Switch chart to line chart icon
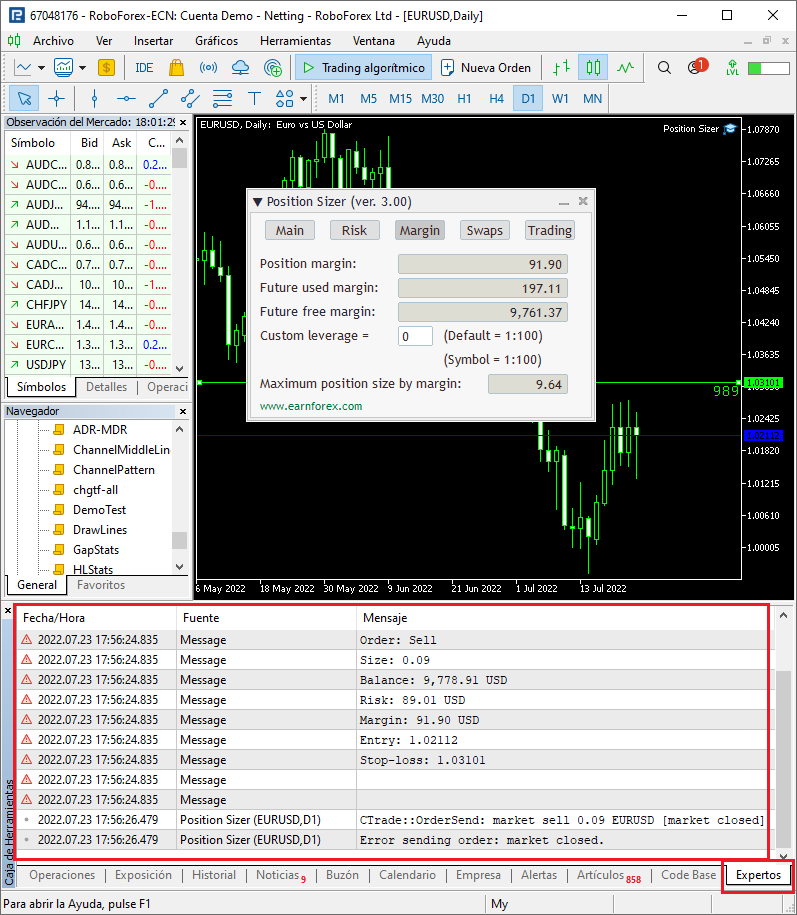Viewport: 797px width, 915px height. pos(626,68)
